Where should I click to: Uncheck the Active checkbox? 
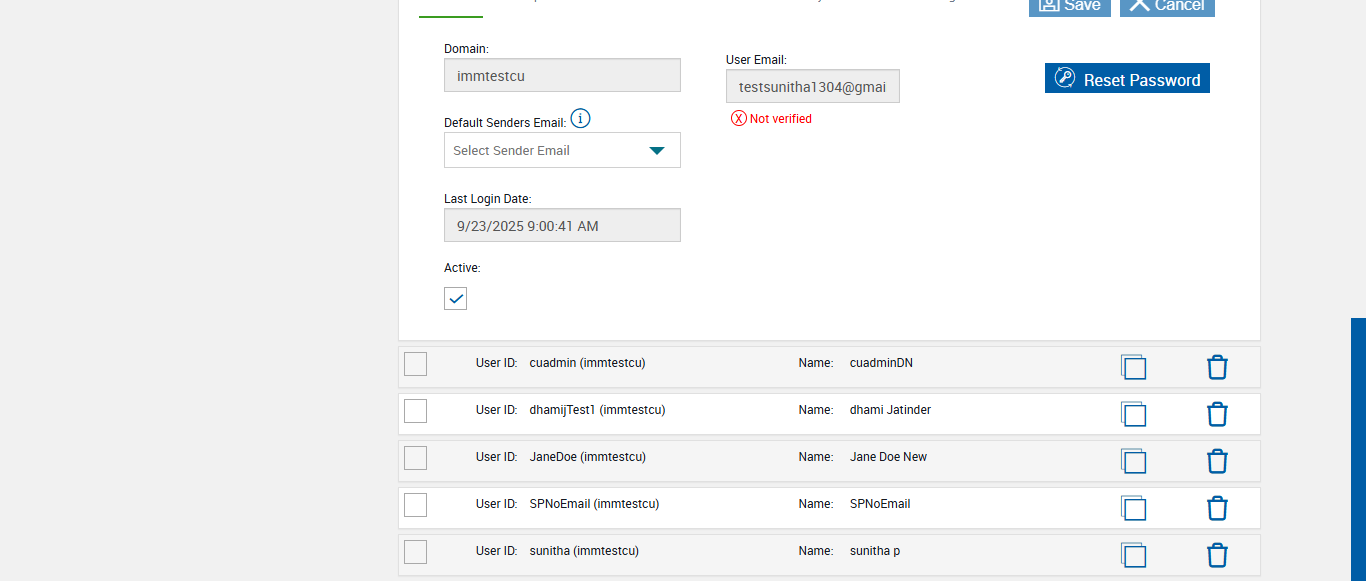tap(455, 298)
